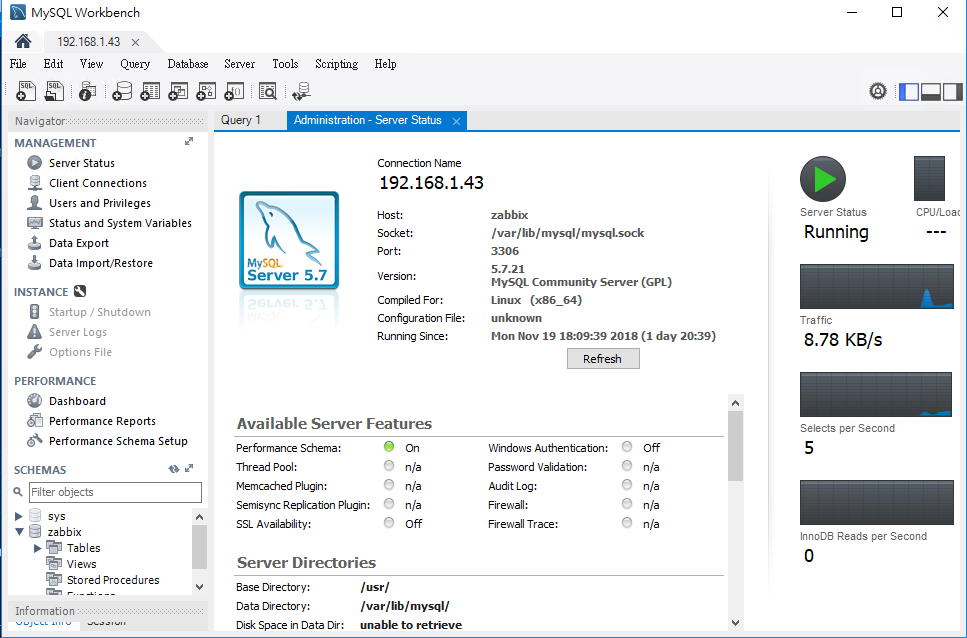The height and width of the screenshot is (638, 967).
Task: Click Thread Pool status indicator
Action: click(x=389, y=465)
